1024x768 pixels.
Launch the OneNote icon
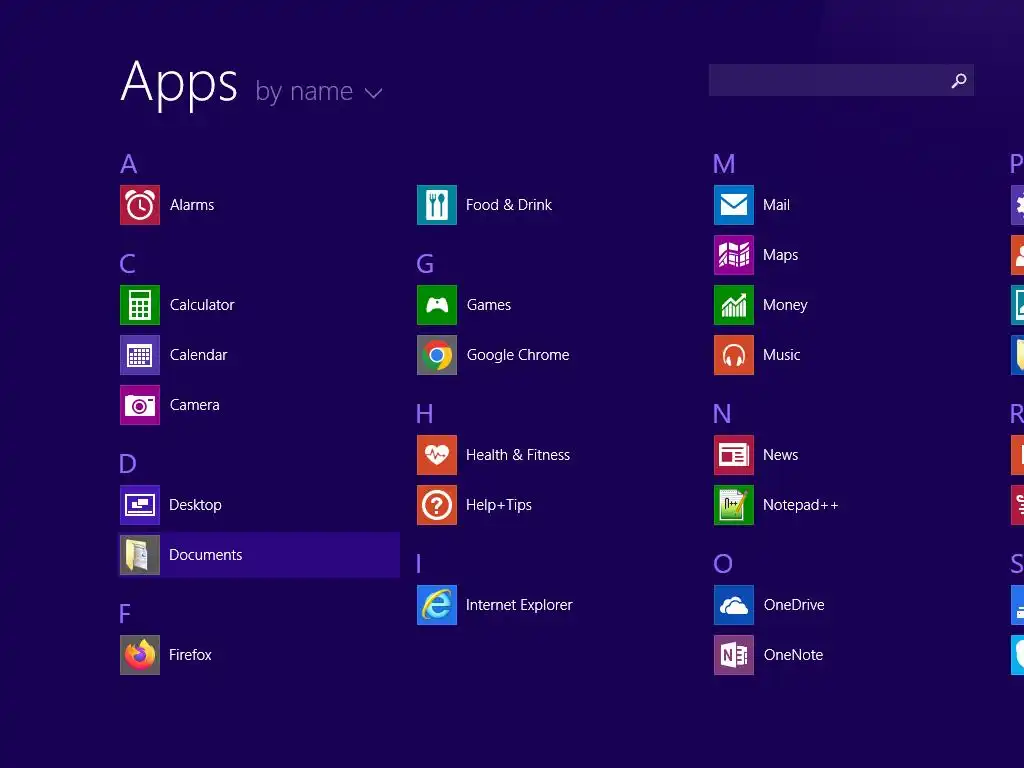tap(734, 655)
